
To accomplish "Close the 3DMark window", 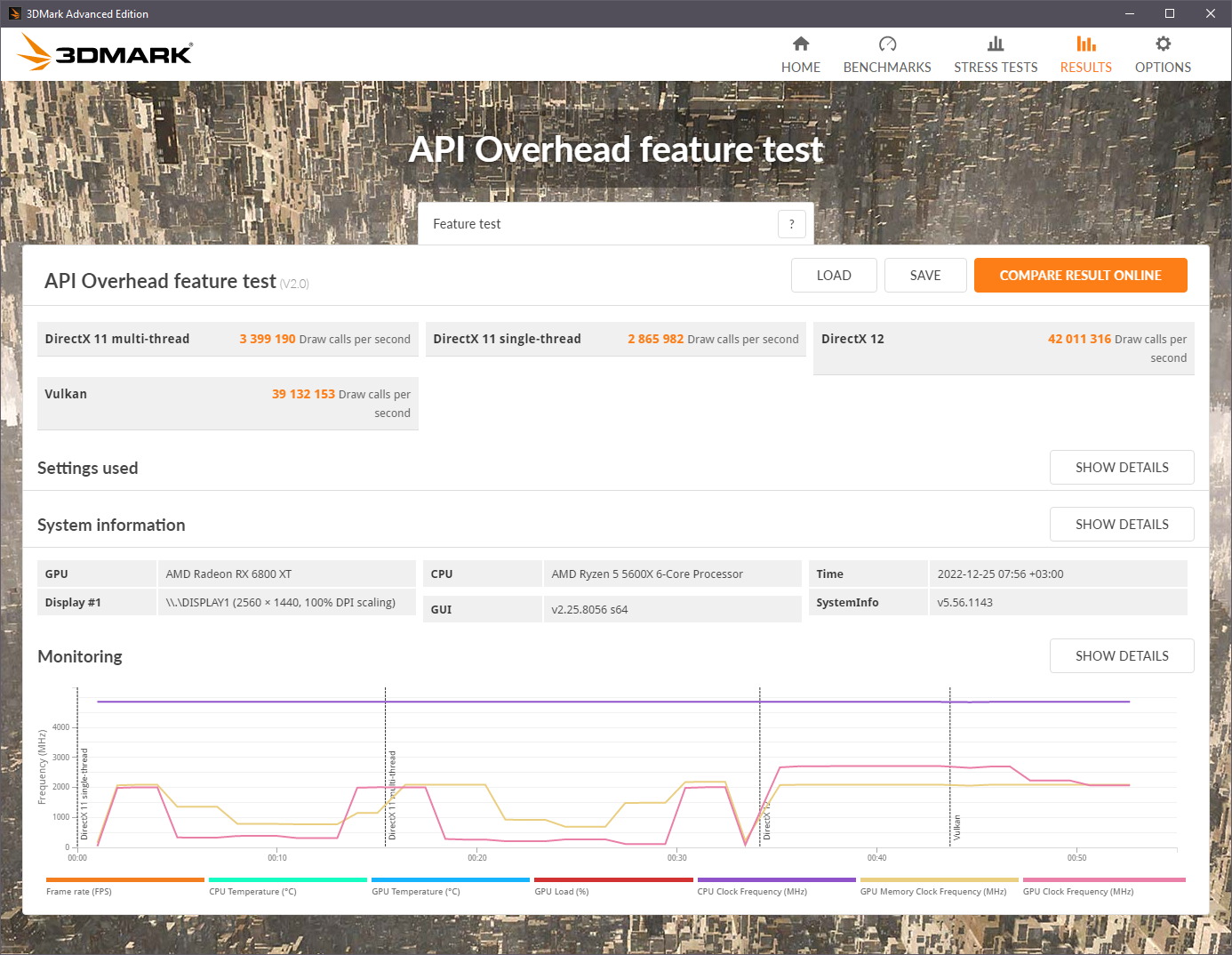I will coord(1211,13).
